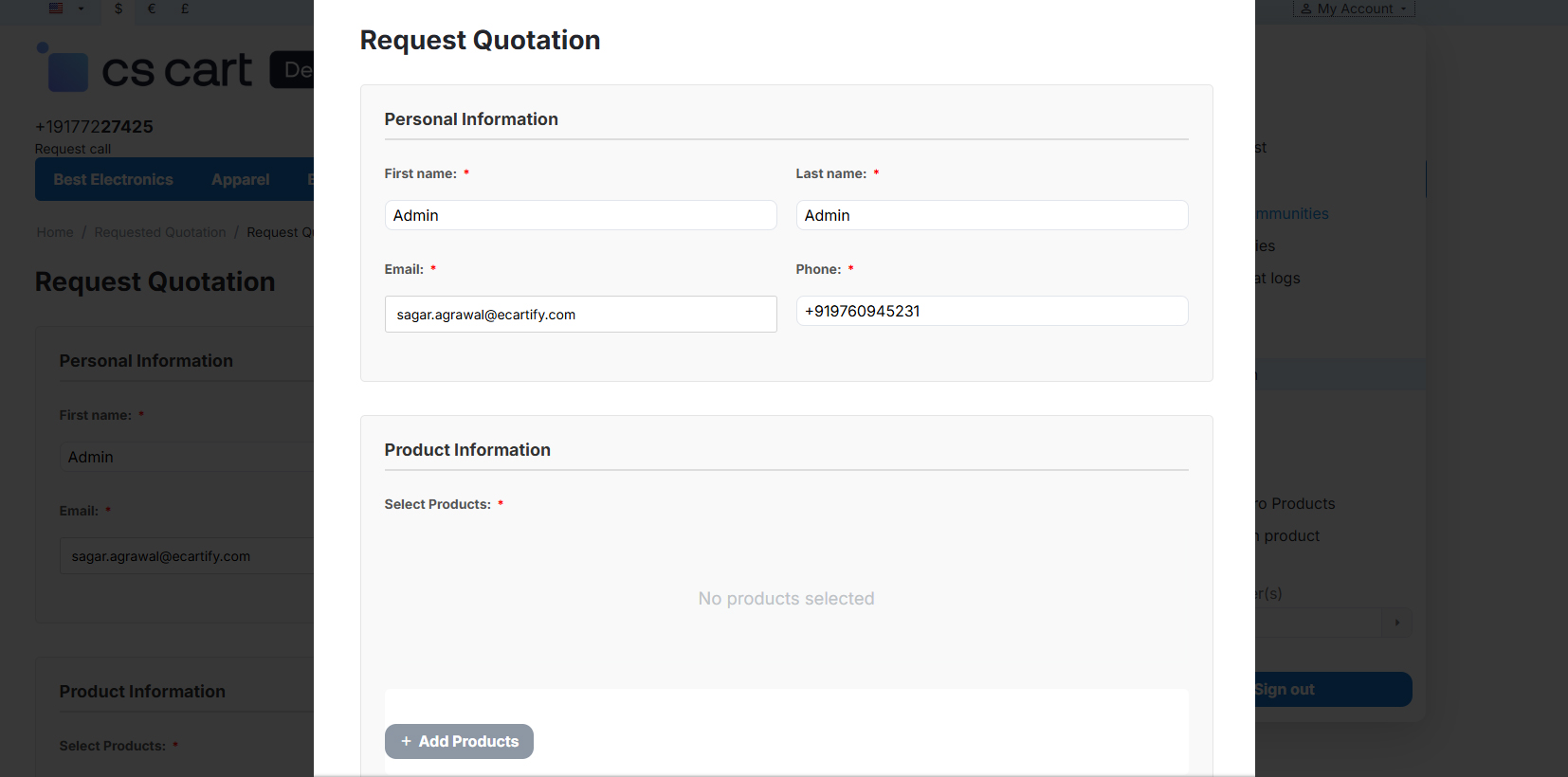Screen dimensions: 1568x777
Task: Click the Request call link
Action: [x=73, y=149]
